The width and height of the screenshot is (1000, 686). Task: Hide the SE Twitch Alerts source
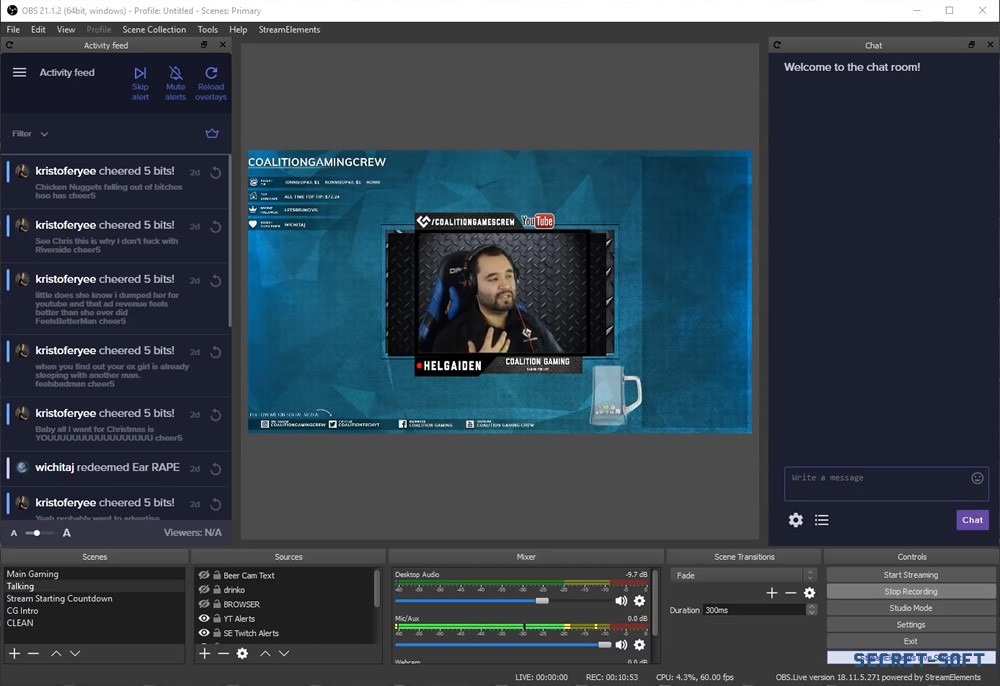coord(204,633)
